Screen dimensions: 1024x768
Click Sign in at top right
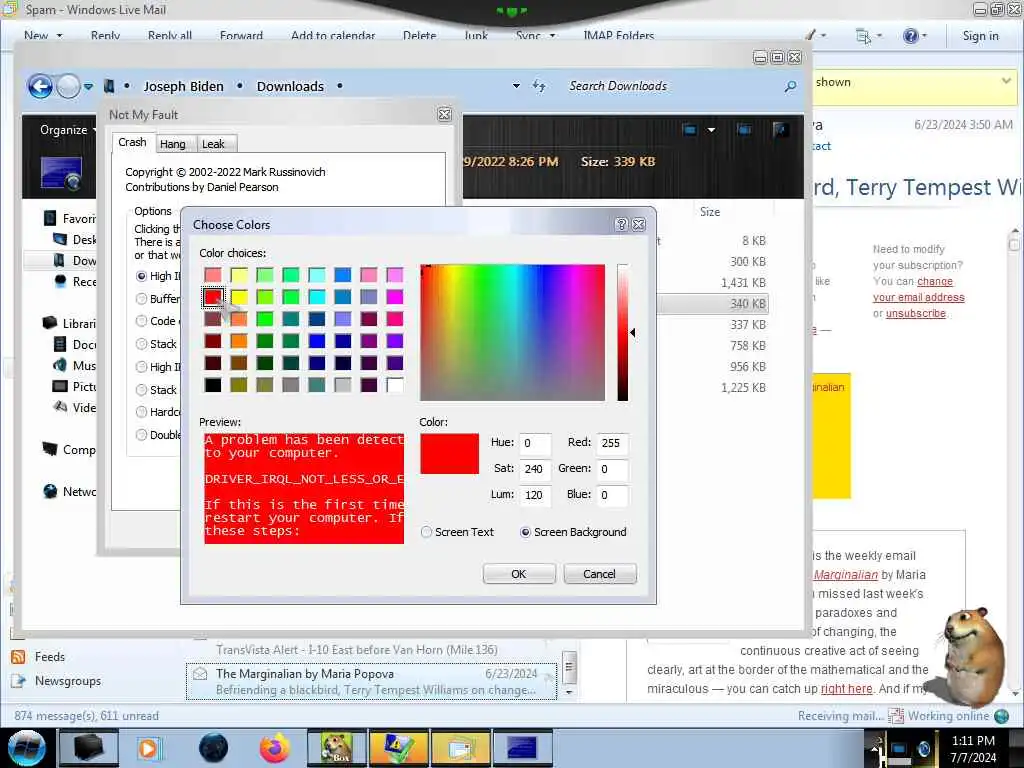coord(980,36)
